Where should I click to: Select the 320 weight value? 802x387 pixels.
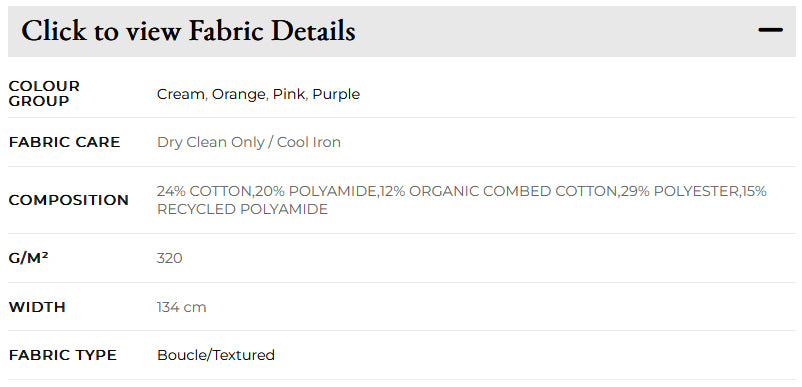pos(169,258)
